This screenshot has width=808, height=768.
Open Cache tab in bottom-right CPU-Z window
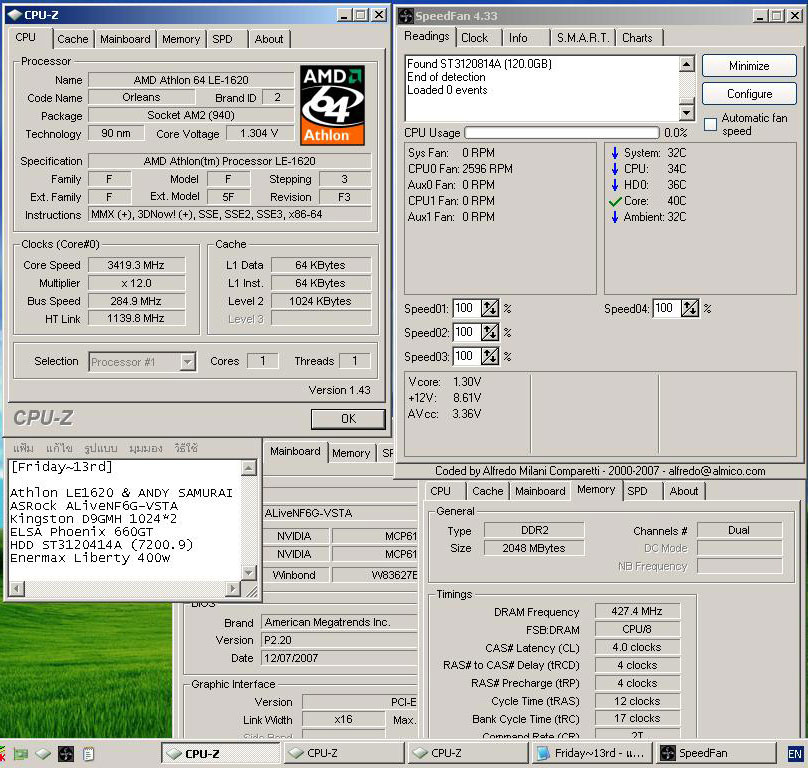(487, 491)
